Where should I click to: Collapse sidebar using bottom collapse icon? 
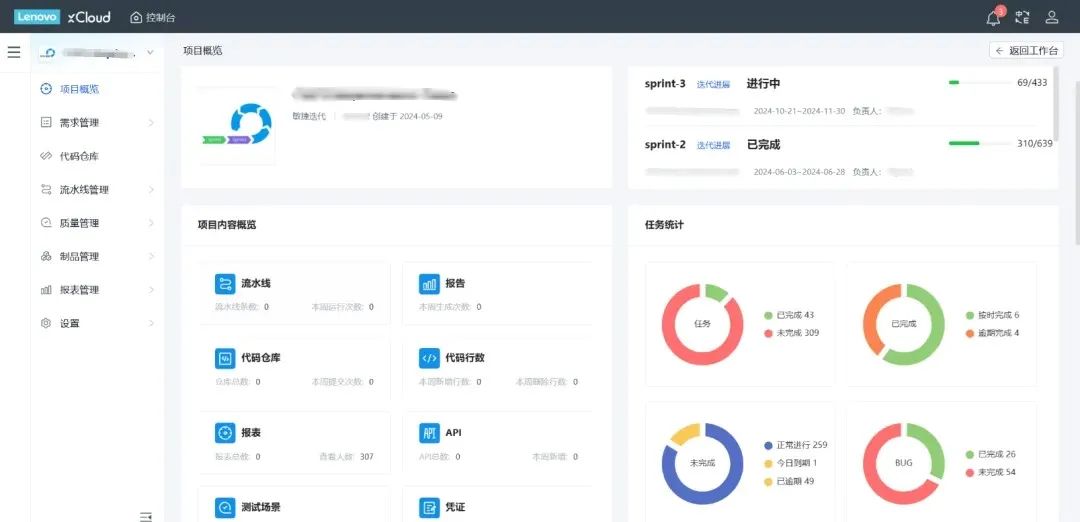coord(145,516)
